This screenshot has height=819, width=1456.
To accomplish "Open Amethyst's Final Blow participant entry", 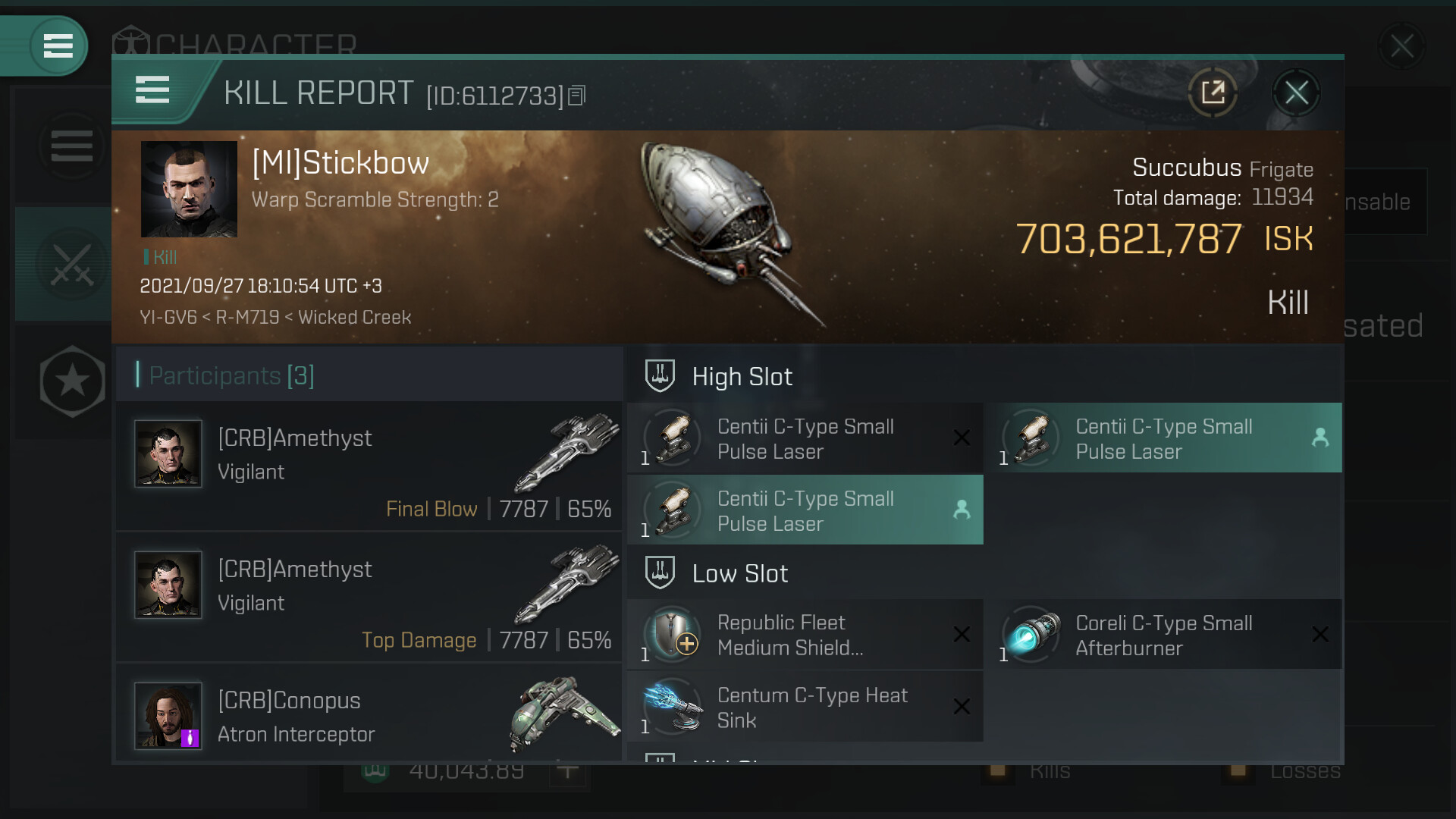I will click(369, 466).
